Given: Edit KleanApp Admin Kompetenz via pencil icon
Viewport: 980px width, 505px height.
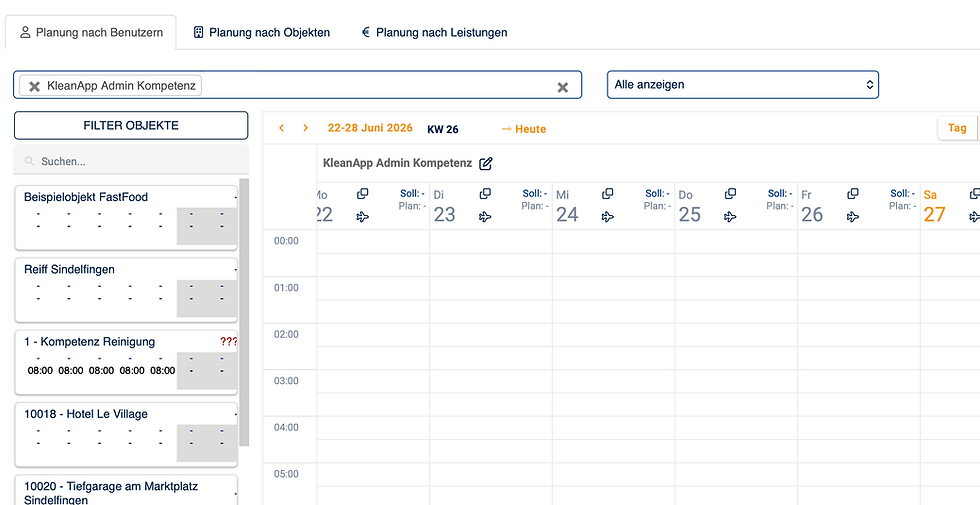Looking at the screenshot, I should pos(486,164).
